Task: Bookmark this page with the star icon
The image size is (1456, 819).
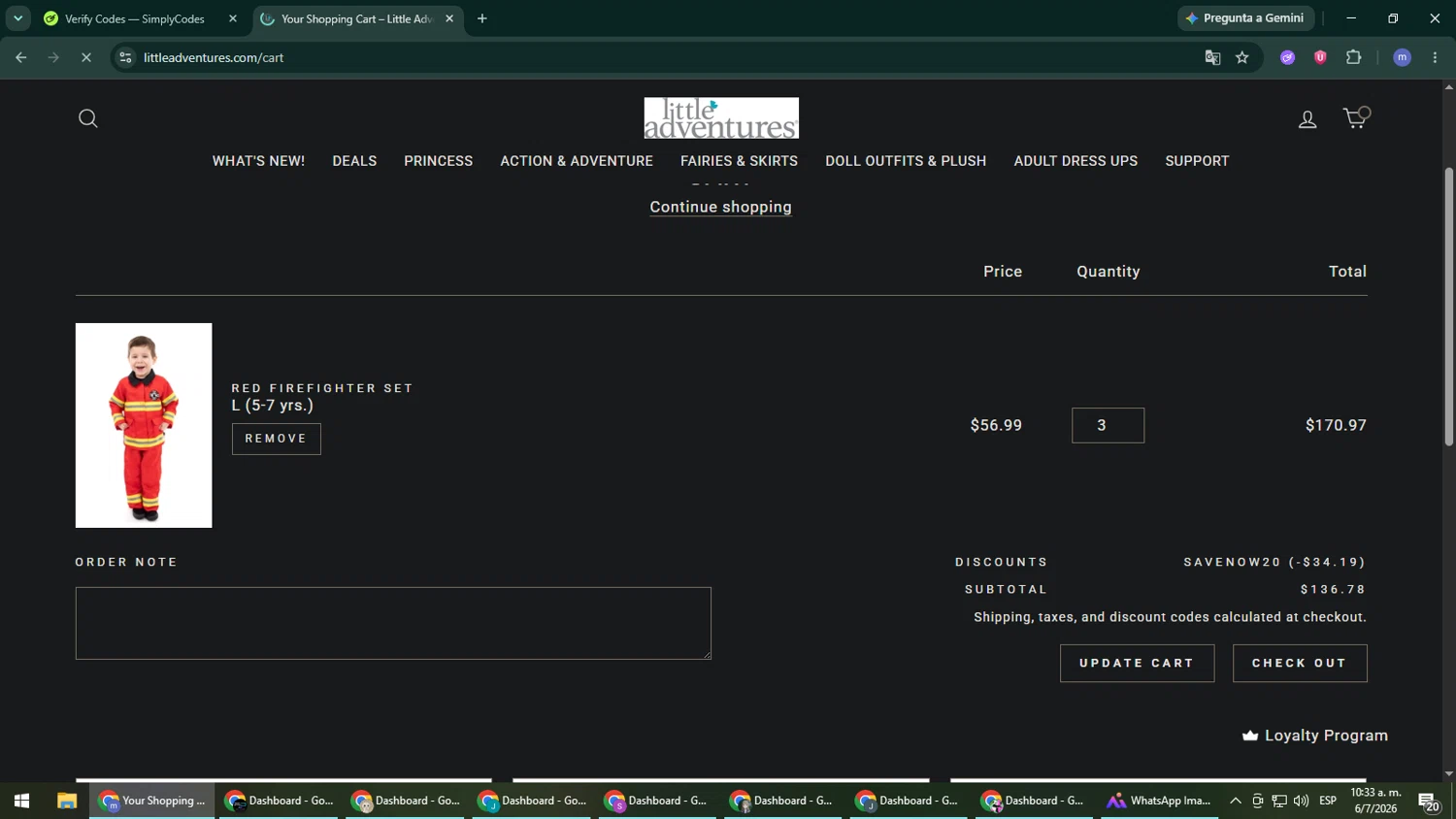Action: click(1242, 57)
